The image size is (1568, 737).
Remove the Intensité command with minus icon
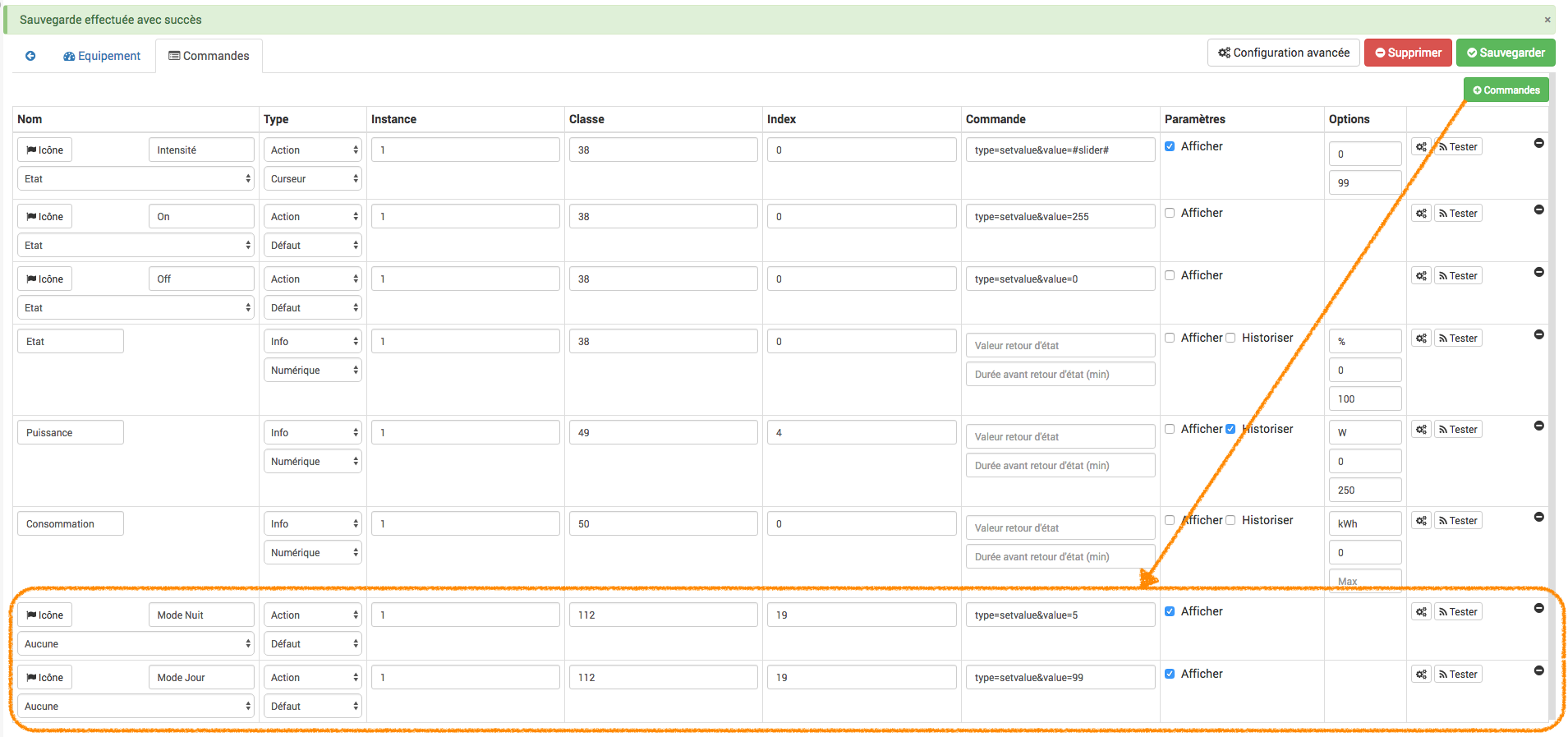point(1538,144)
